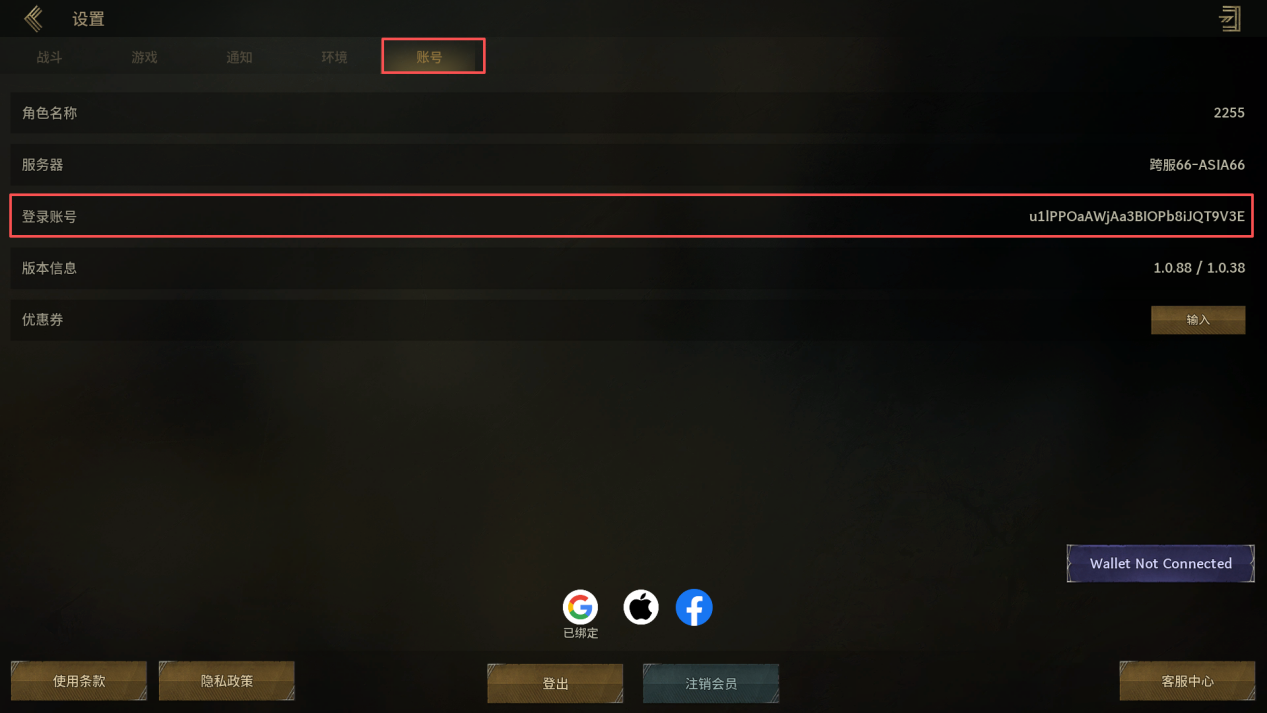
Task: Click the 角色名称 row
Action: [632, 113]
